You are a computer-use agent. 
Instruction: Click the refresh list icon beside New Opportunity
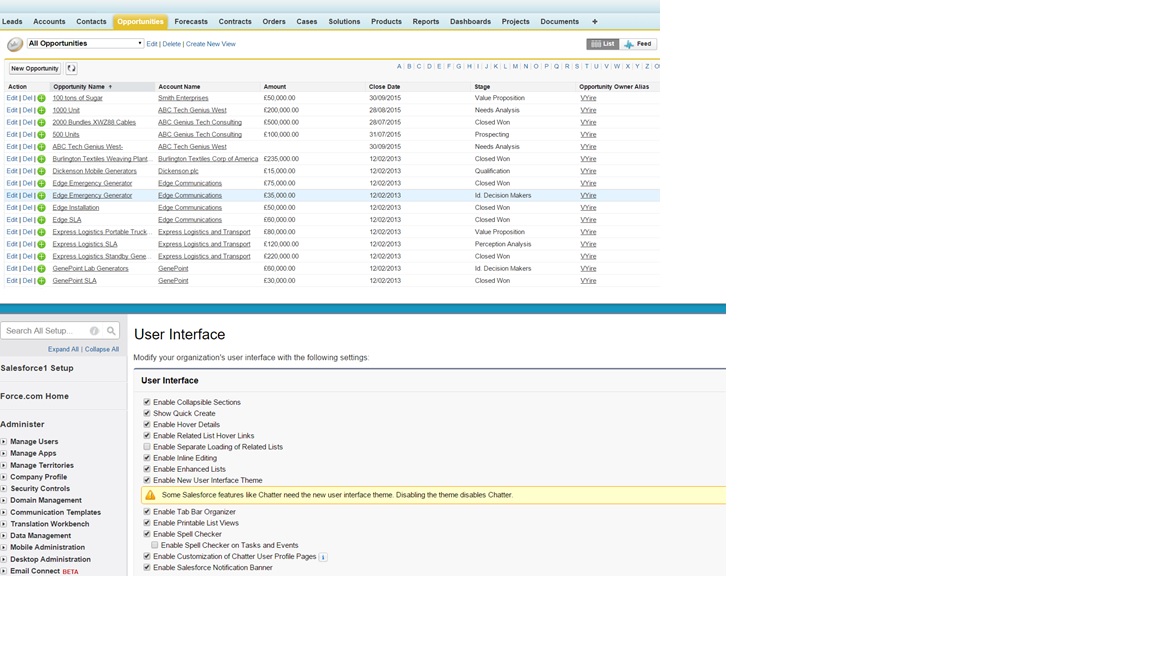click(x=71, y=68)
